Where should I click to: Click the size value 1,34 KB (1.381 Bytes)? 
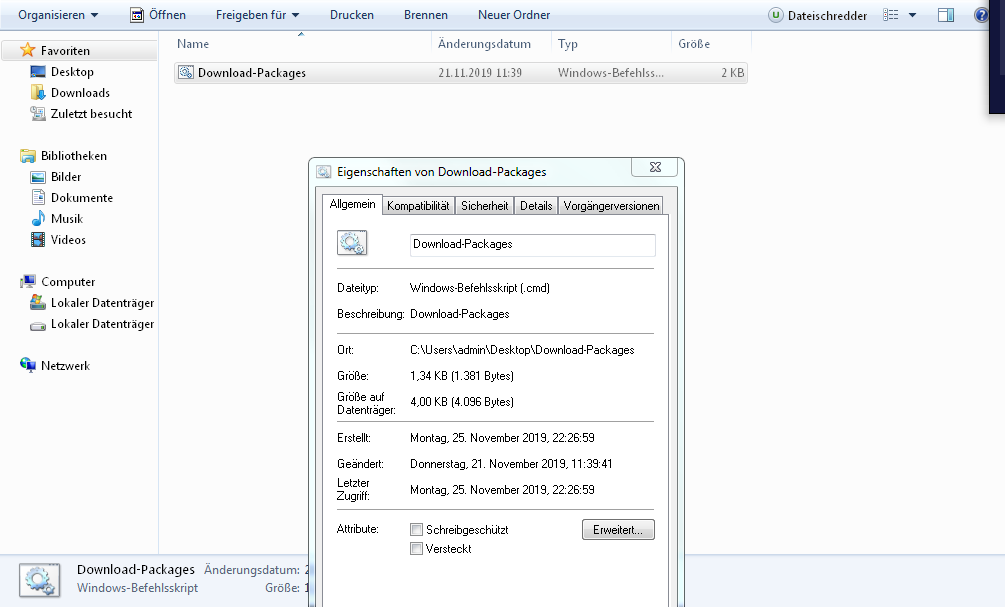(461, 376)
